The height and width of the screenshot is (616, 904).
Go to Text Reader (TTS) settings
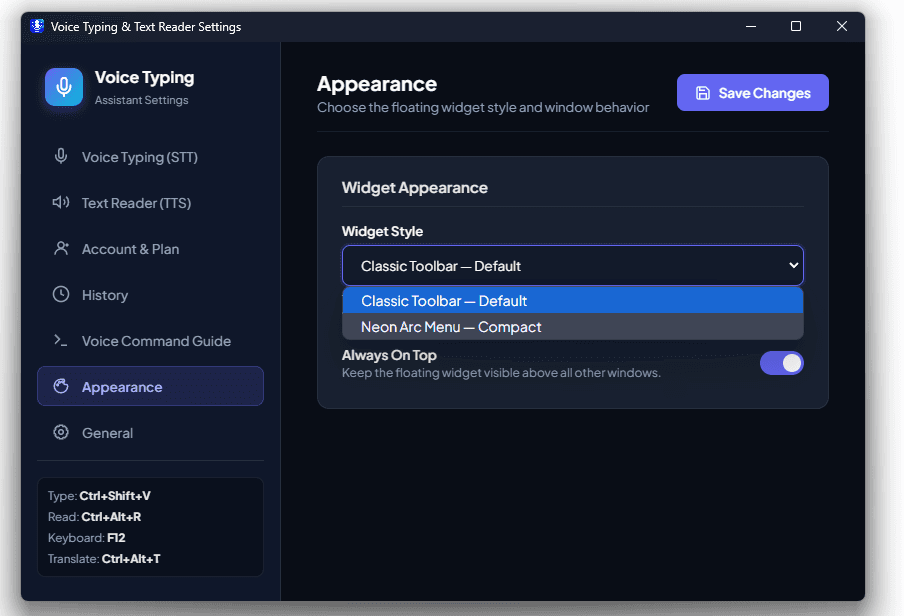tap(150, 203)
